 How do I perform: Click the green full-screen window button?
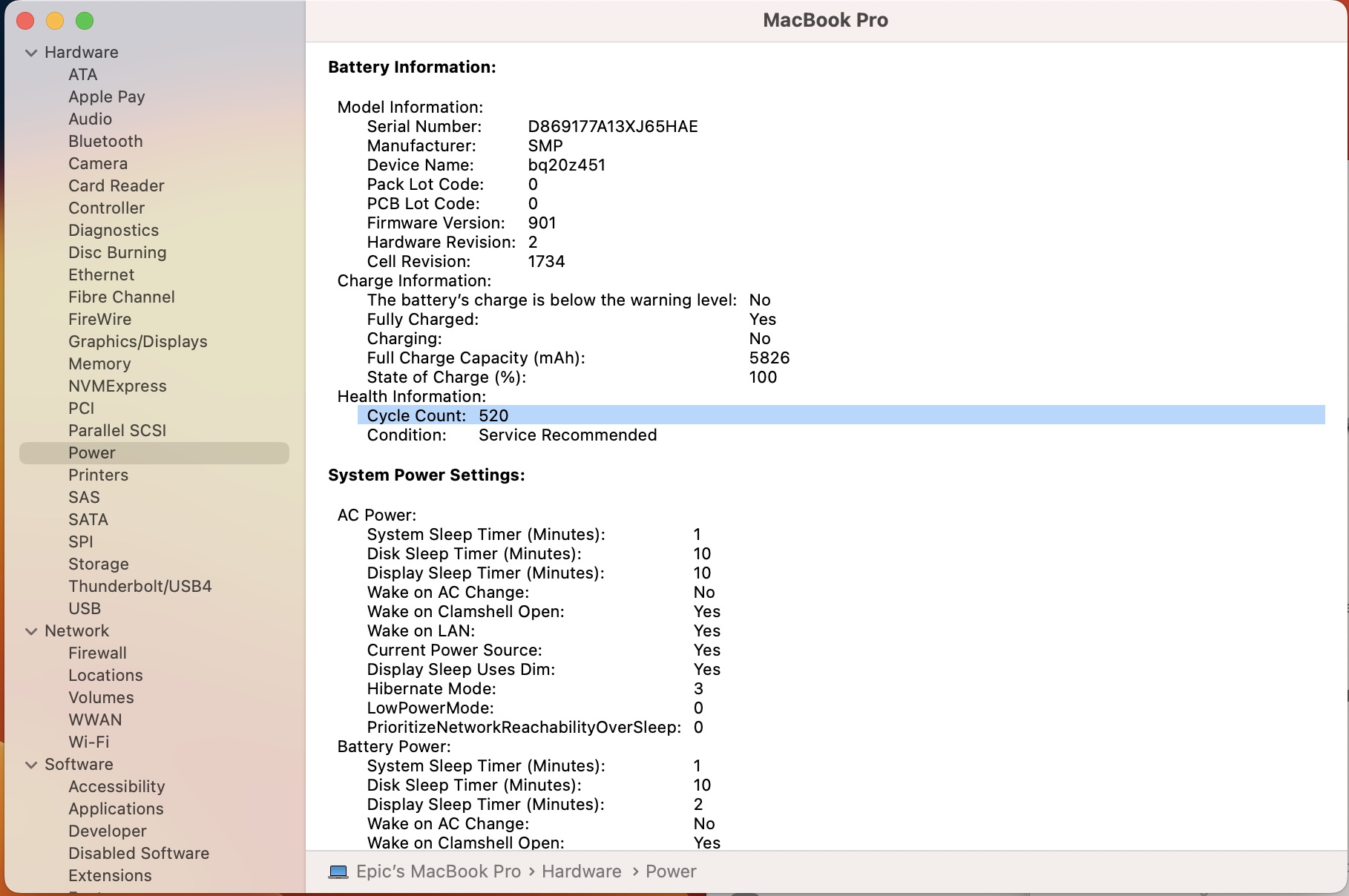[x=85, y=21]
